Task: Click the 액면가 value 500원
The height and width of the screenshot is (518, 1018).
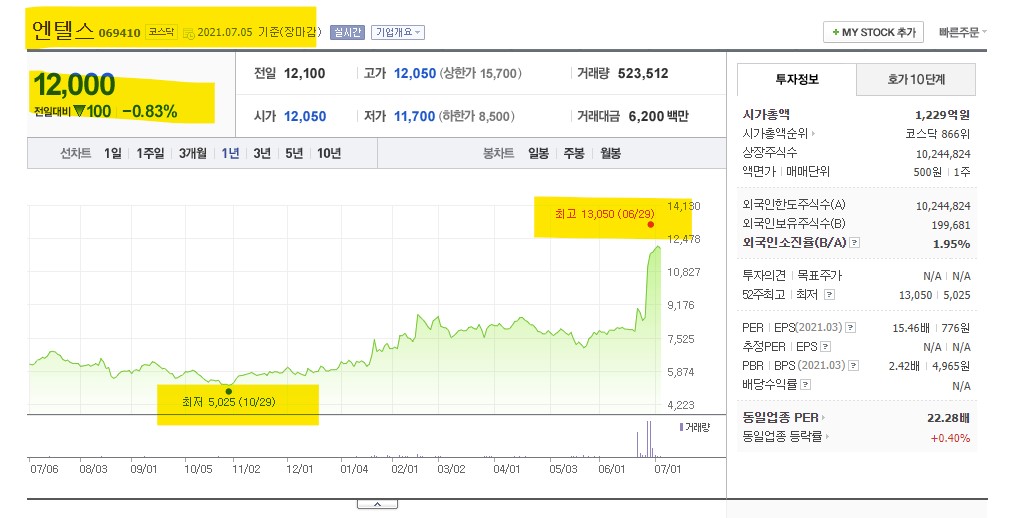Action: point(927,172)
